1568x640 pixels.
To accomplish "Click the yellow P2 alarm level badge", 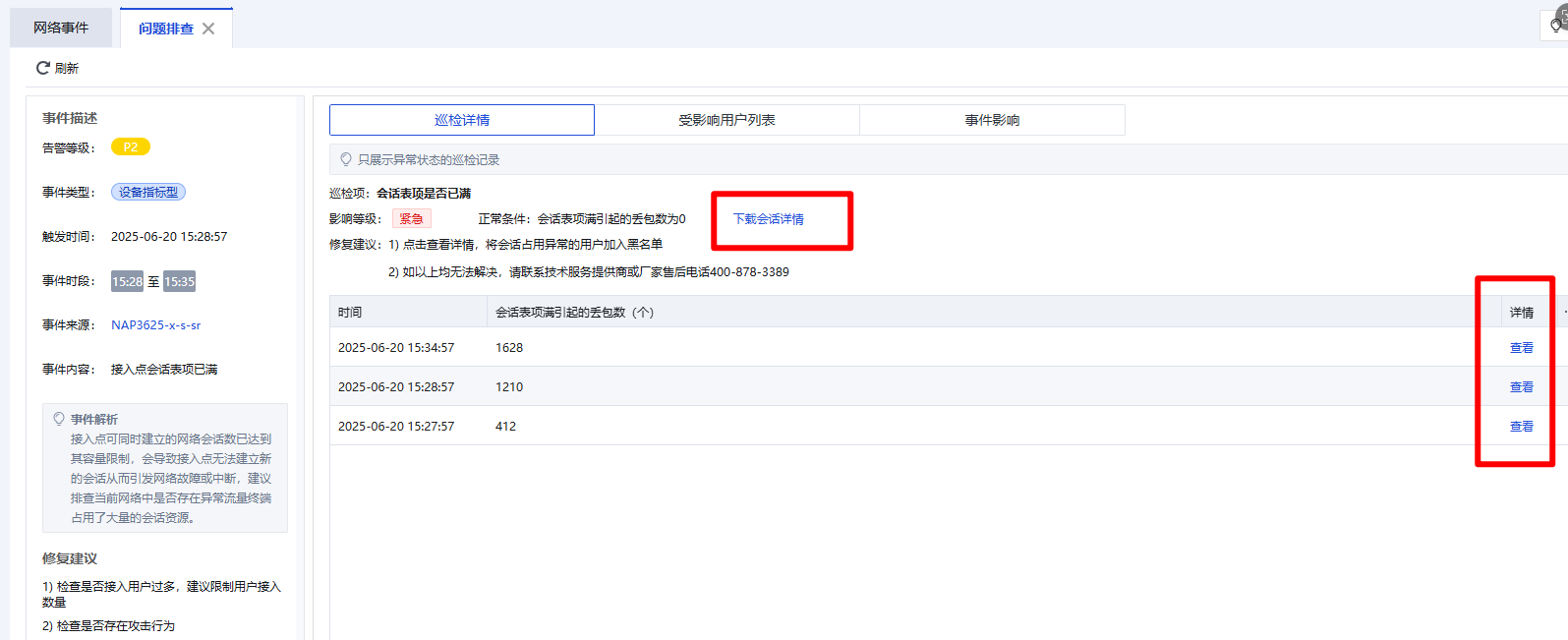I will click(131, 147).
